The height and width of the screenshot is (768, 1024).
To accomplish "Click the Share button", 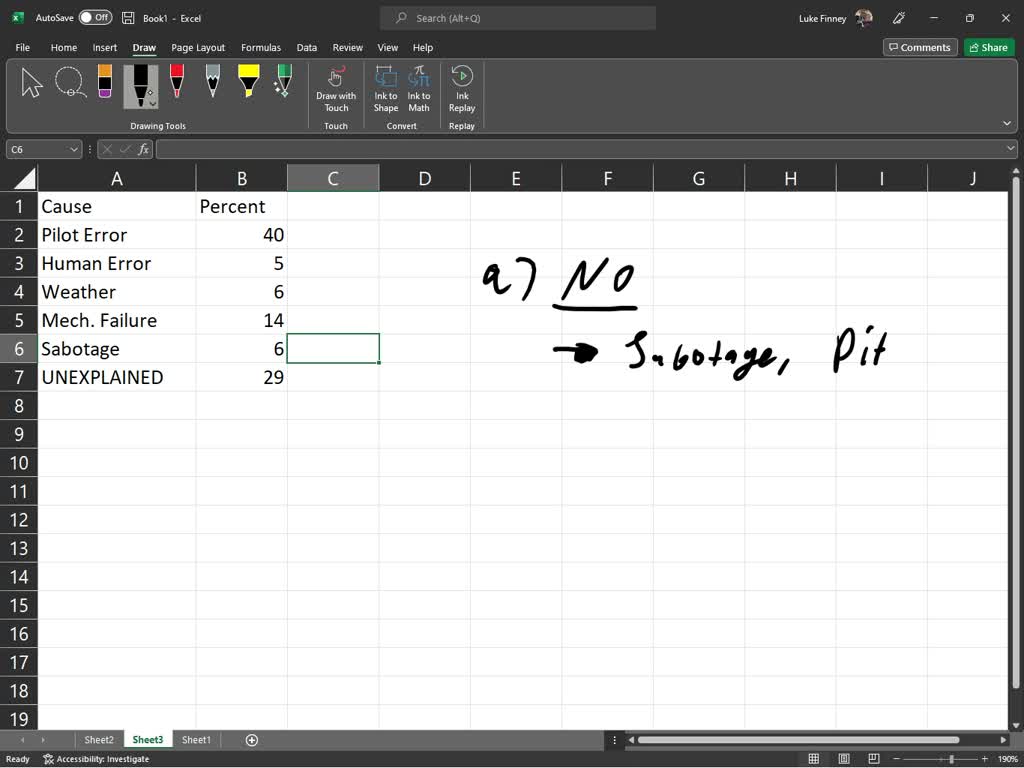I will pyautogui.click(x=988, y=47).
